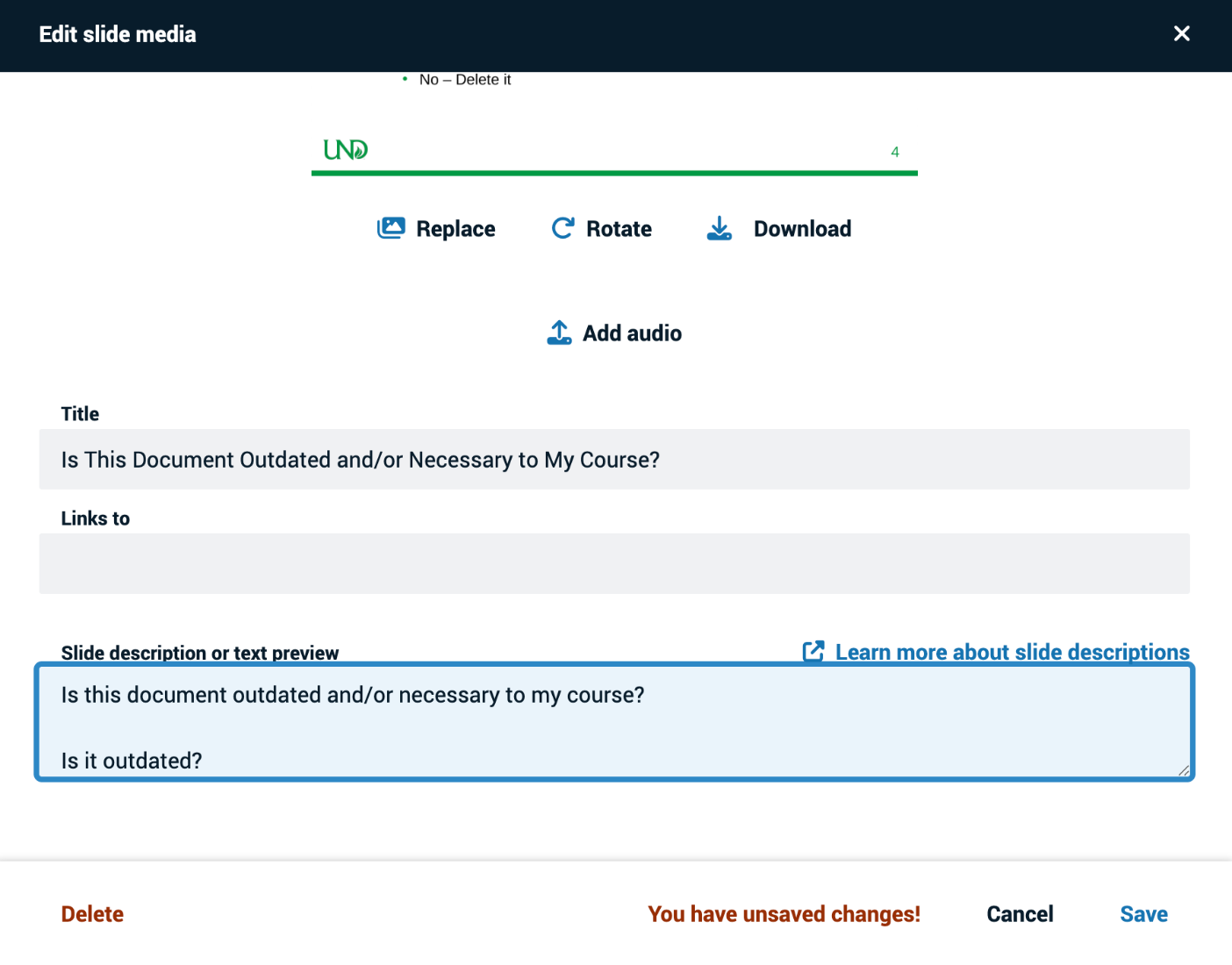Click the Save button
The width and height of the screenshot is (1232, 965).
(1143, 913)
